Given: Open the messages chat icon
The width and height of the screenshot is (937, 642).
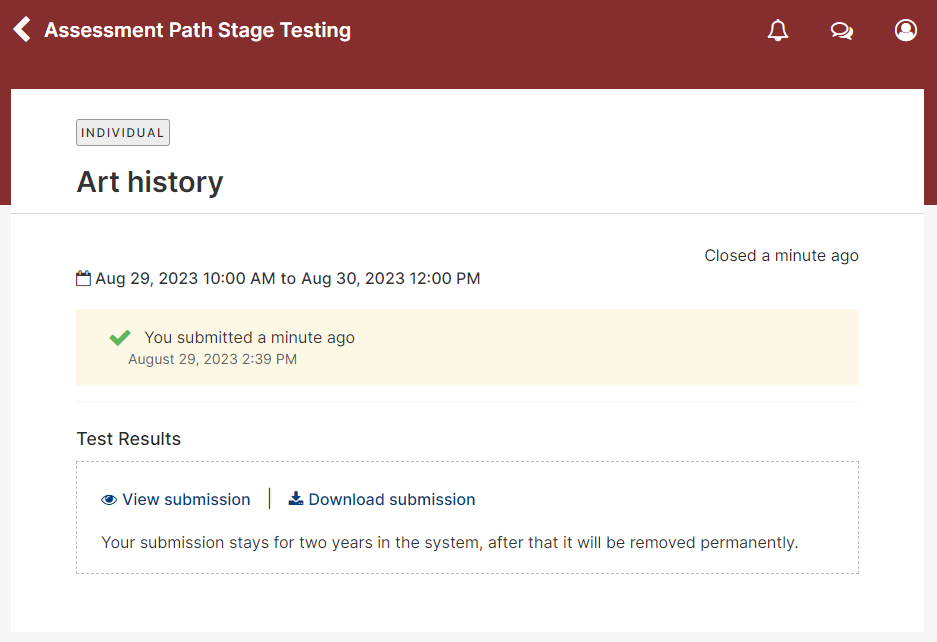Looking at the screenshot, I should click(841, 30).
